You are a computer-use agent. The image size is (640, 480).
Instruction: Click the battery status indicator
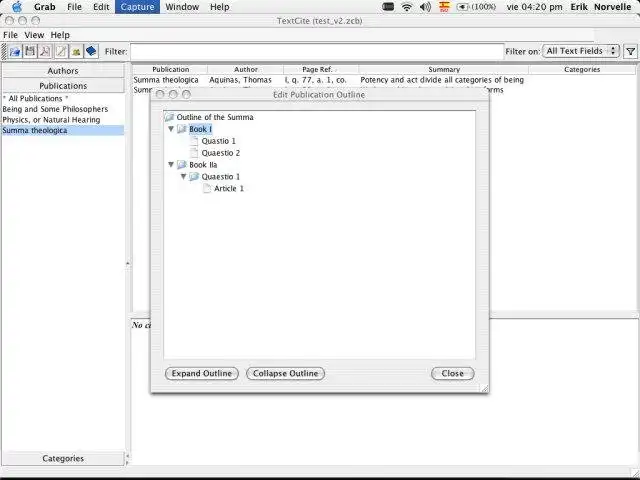[476, 7]
